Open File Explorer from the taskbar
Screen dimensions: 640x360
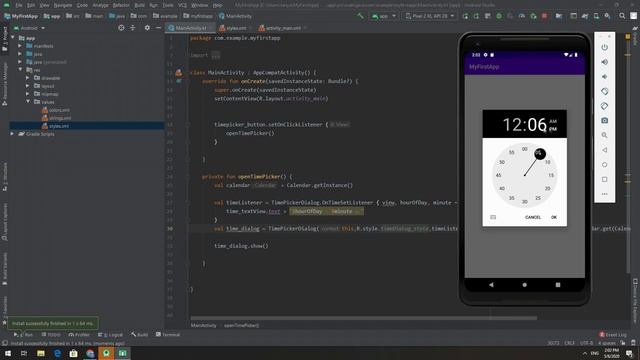point(41,353)
